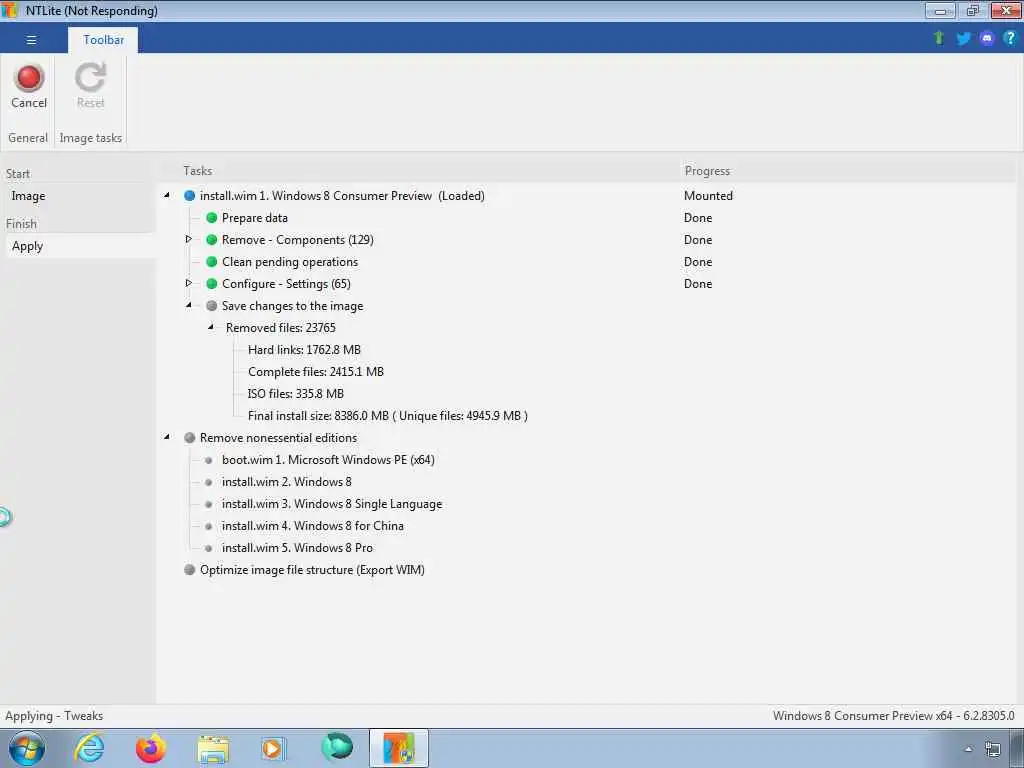Expand the Configure - Settings (65) node
Screen dimensions: 1024x768
pos(189,283)
